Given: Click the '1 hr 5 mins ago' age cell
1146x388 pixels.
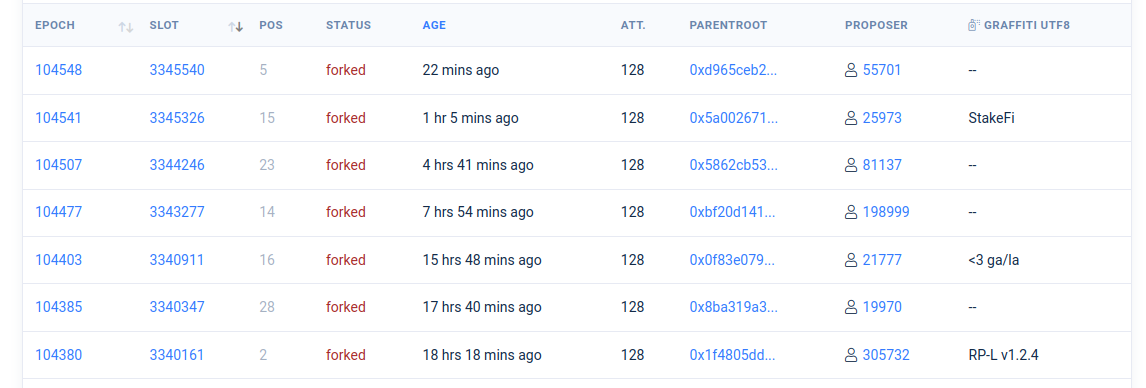Looking at the screenshot, I should click(x=471, y=118).
